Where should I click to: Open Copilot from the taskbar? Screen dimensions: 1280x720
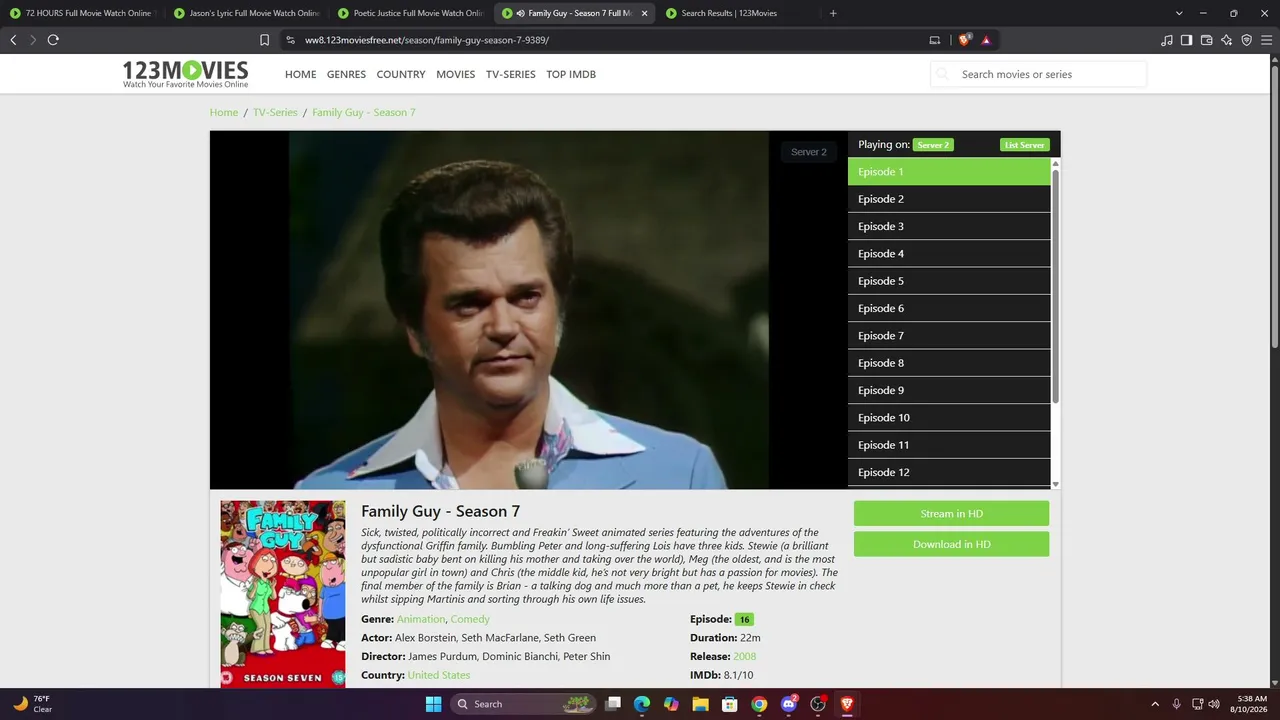coord(671,704)
